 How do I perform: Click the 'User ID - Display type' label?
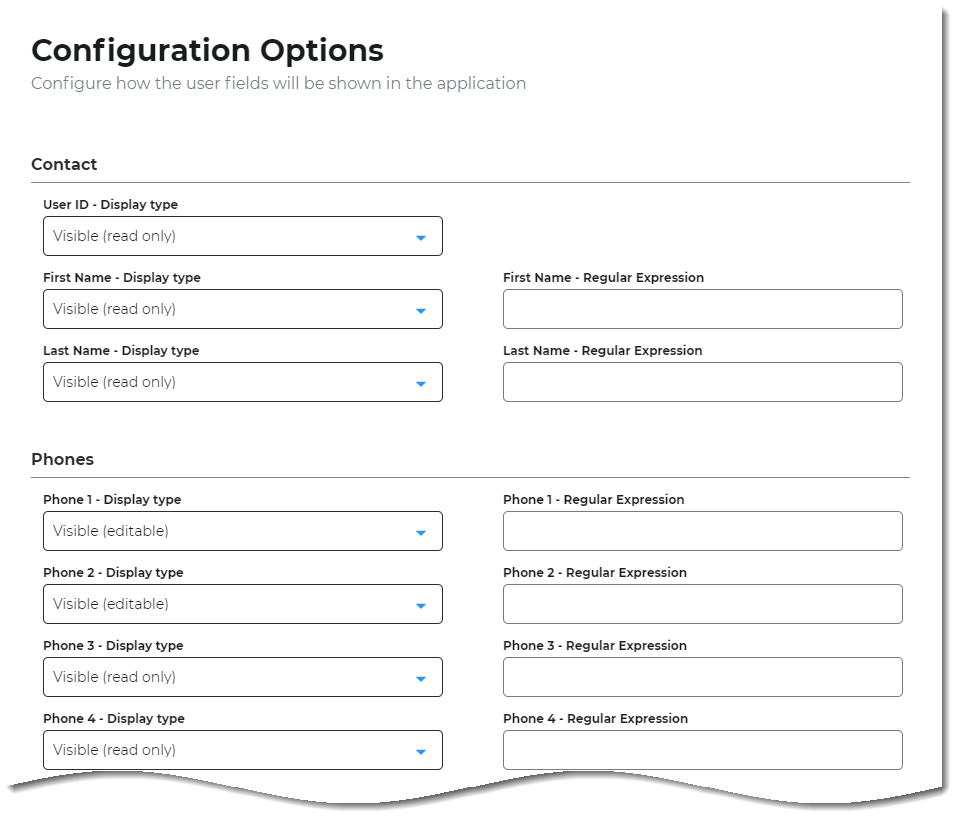[x=110, y=205]
